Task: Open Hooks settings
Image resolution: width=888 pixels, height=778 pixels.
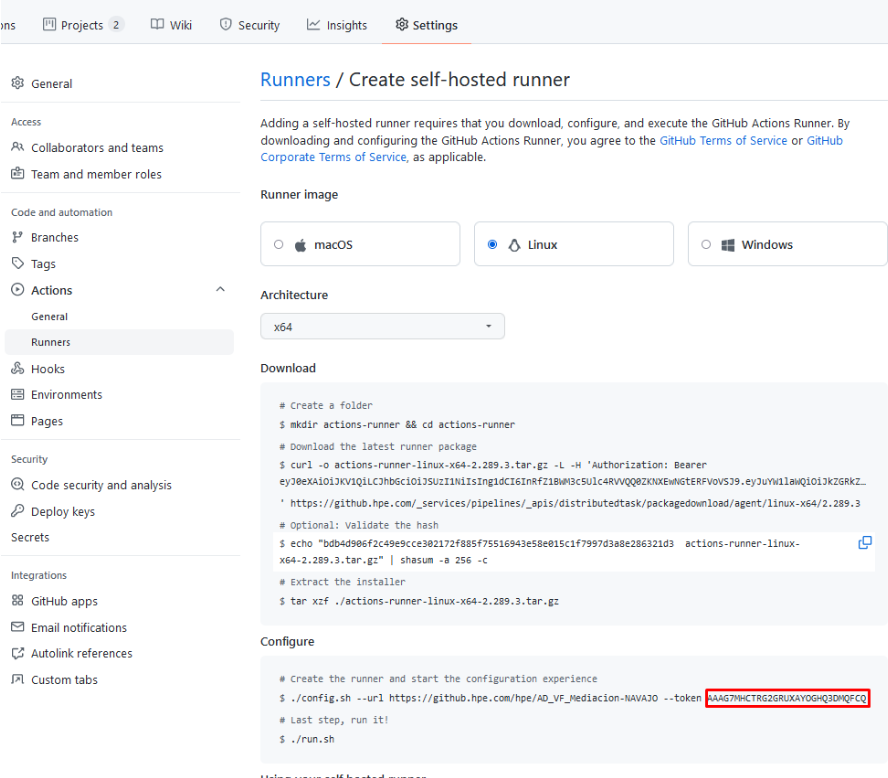Action: tap(48, 369)
